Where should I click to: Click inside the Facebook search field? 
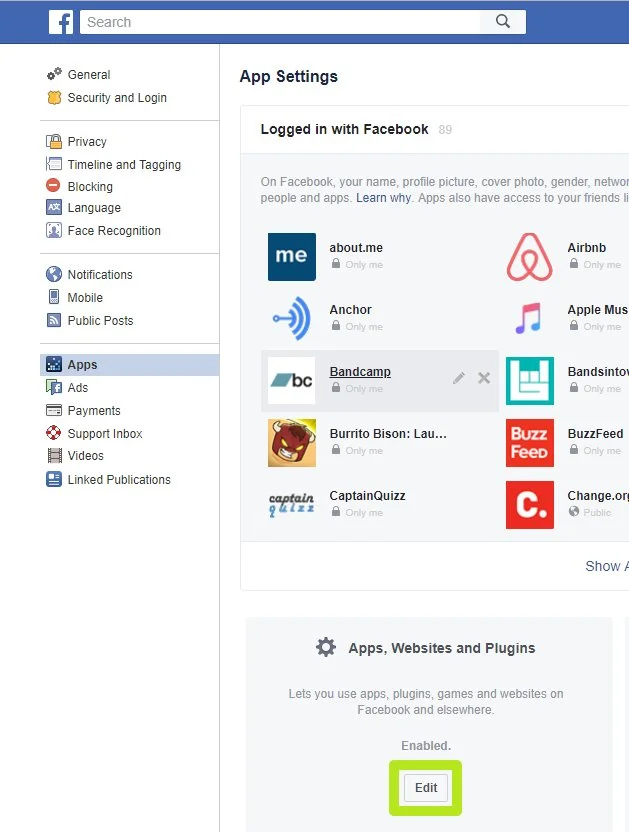280,22
